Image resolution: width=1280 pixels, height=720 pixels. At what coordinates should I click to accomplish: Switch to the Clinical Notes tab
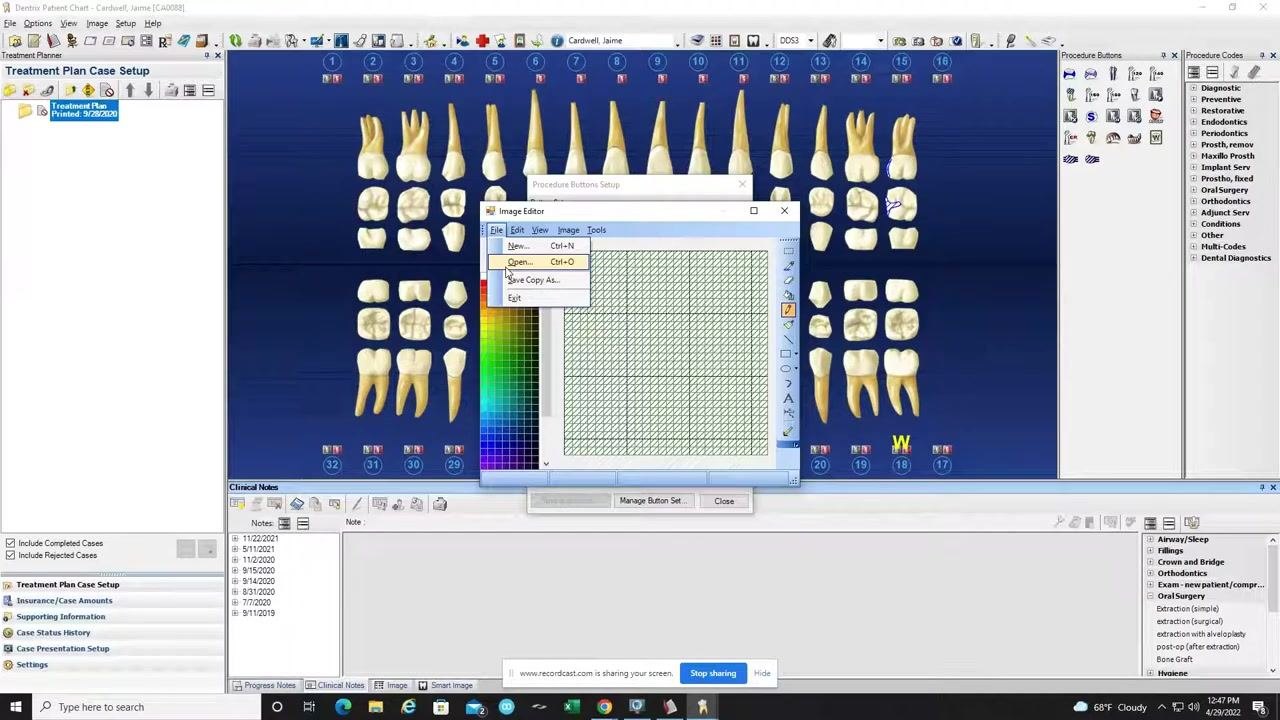pos(335,686)
